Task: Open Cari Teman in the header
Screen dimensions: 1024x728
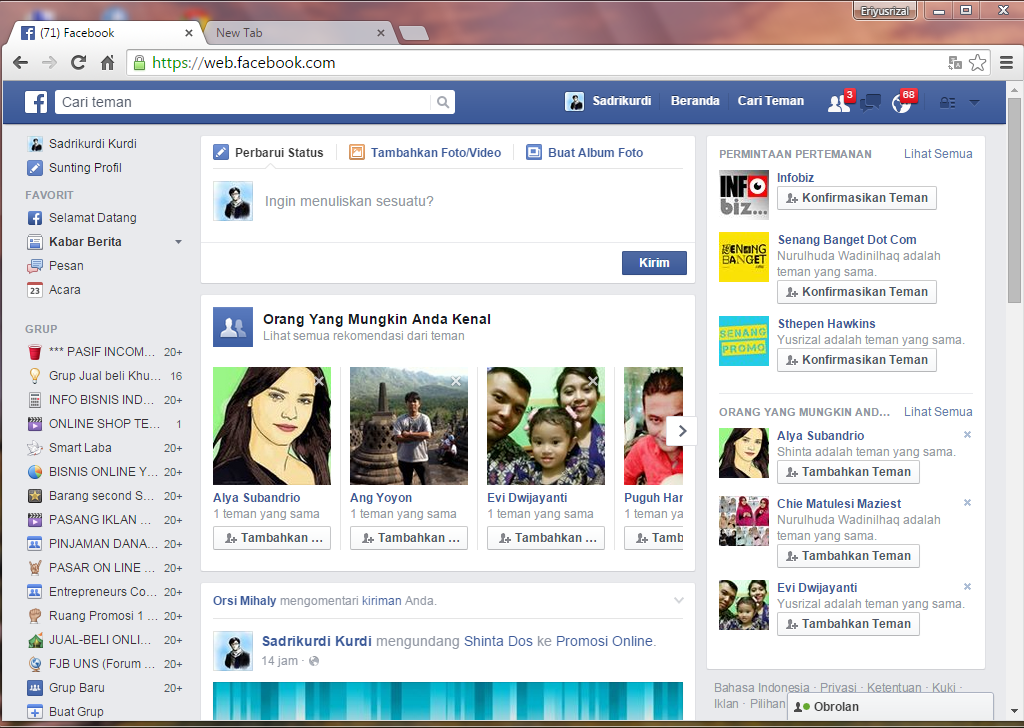Action: pos(771,101)
